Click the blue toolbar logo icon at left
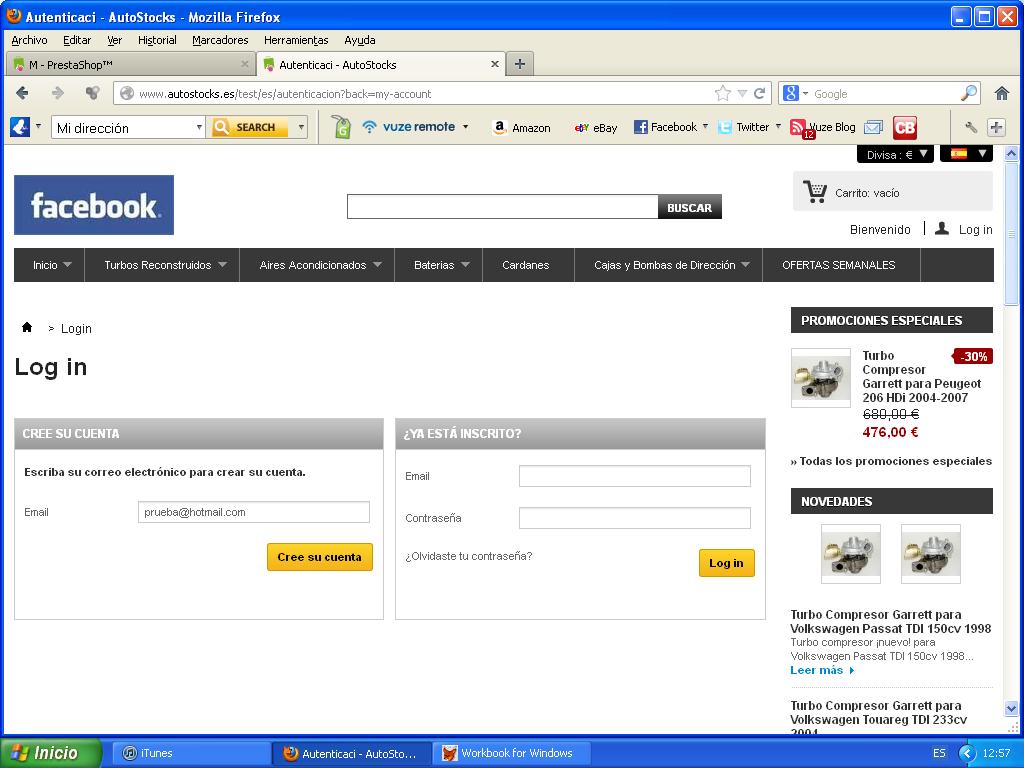Image resolution: width=1024 pixels, height=768 pixels. click(20, 127)
